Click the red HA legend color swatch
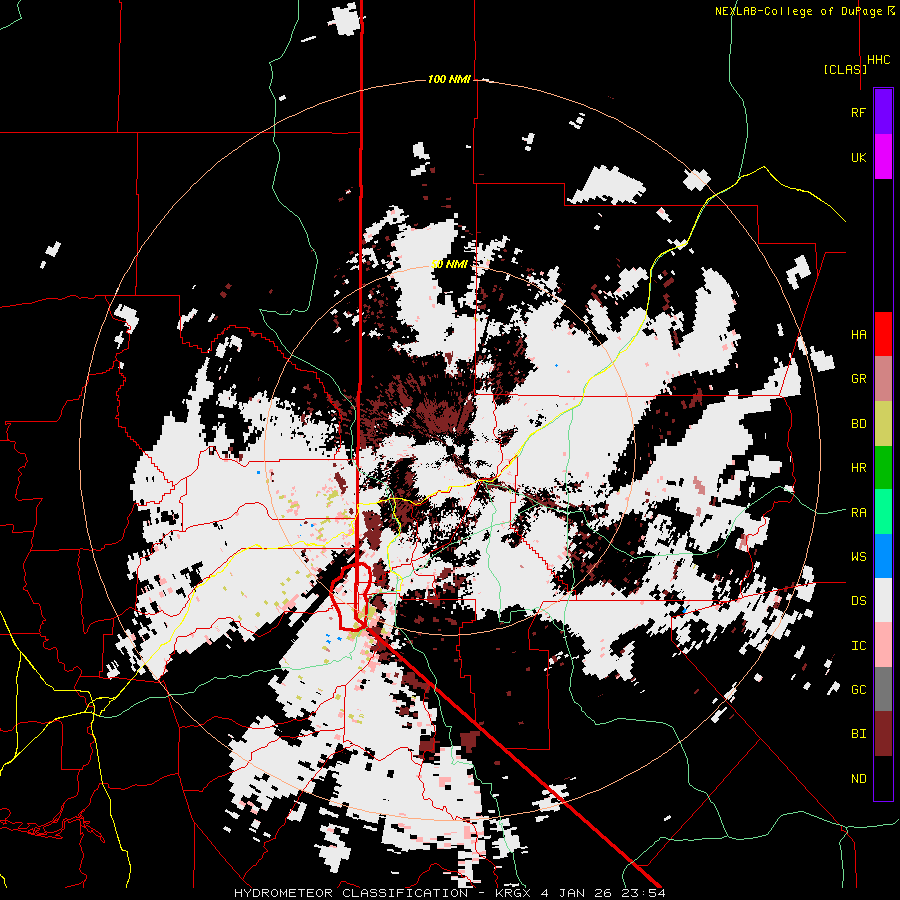Viewport: 900px width, 900px height. click(883, 334)
